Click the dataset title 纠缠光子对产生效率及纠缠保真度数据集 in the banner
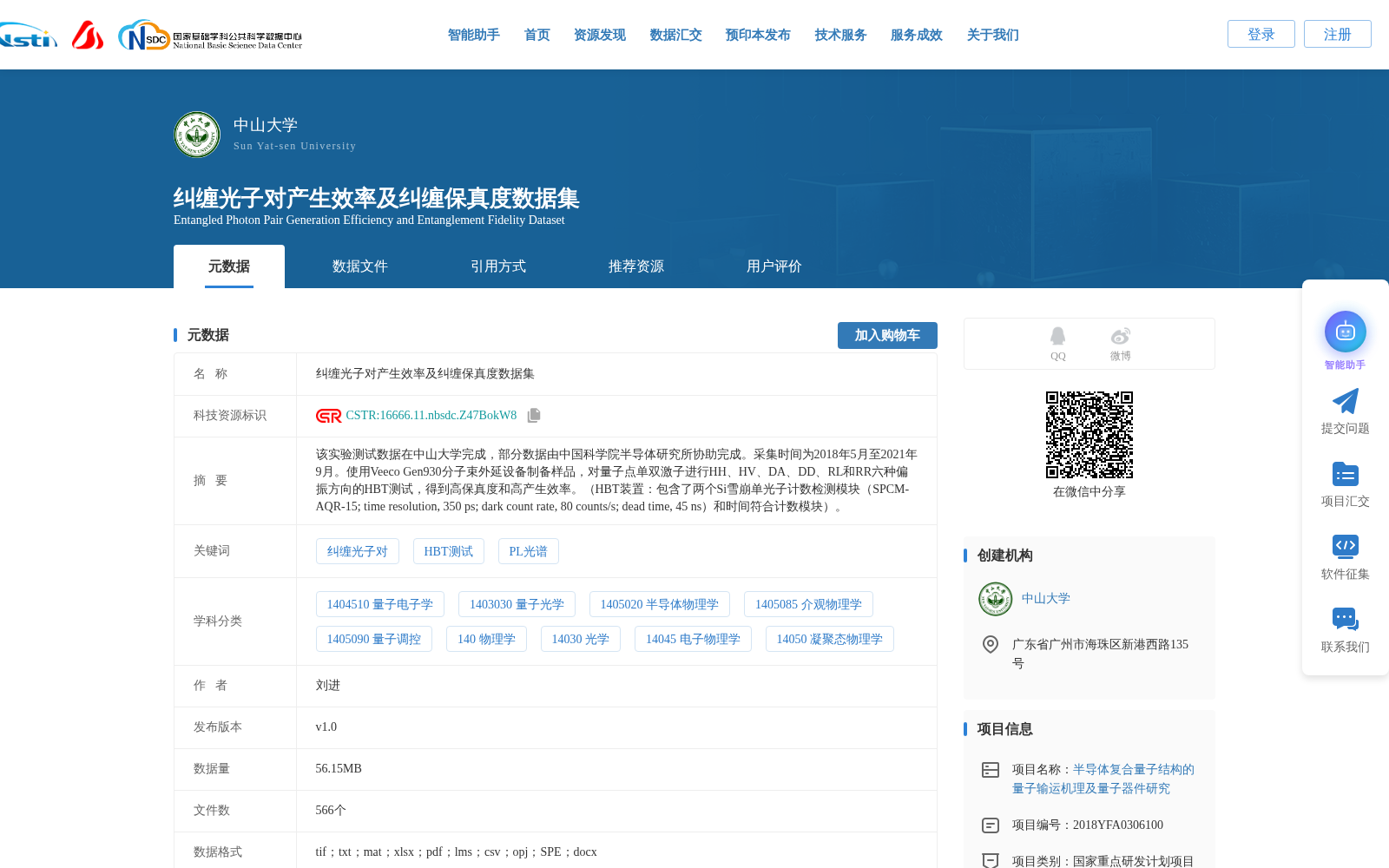 [x=376, y=199]
